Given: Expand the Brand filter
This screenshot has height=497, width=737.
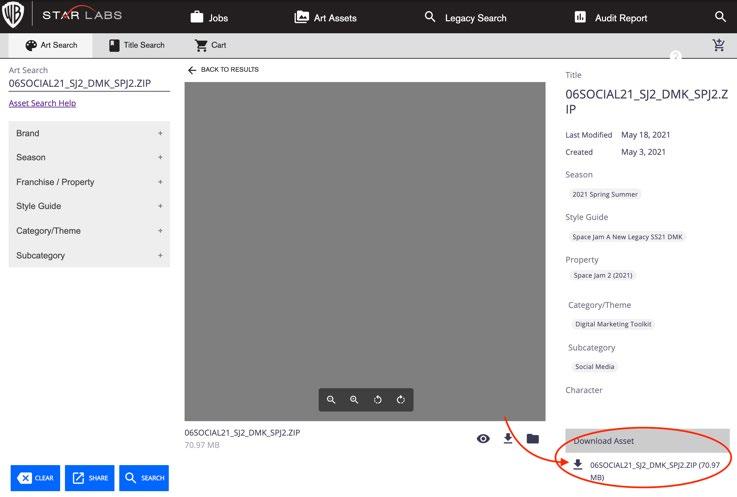Looking at the screenshot, I should click(x=89, y=133).
